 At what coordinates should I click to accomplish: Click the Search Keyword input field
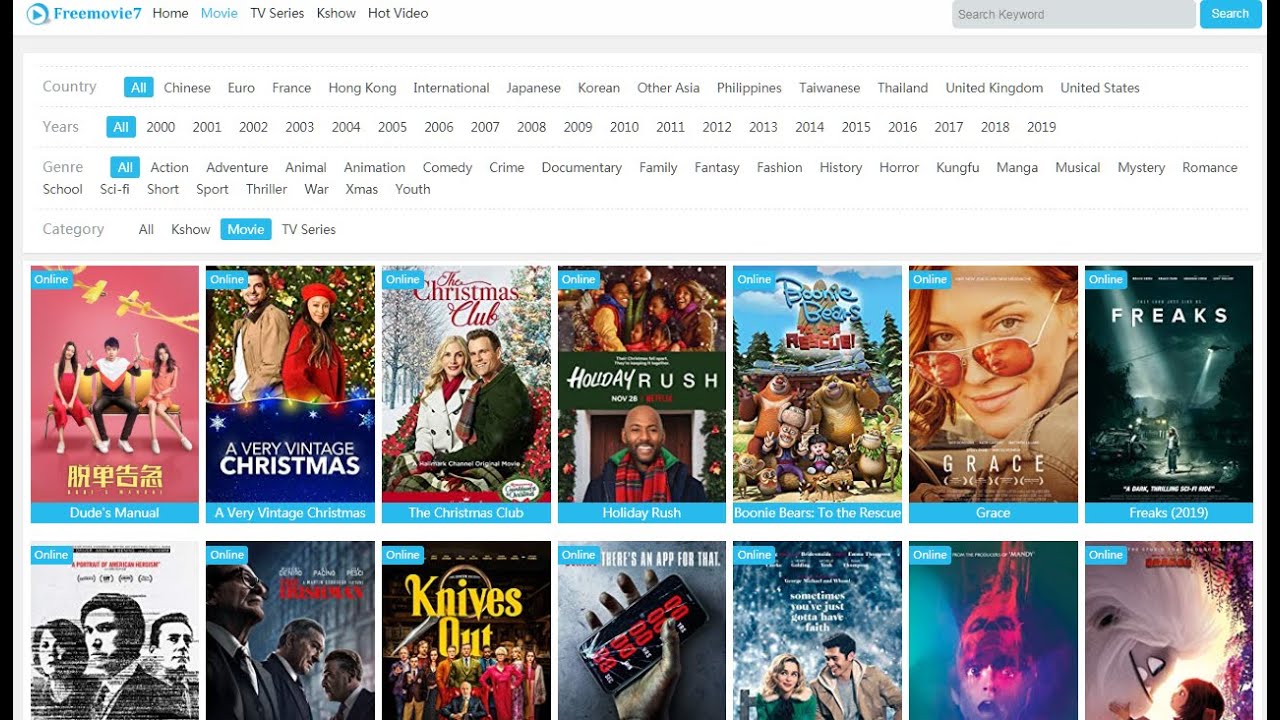[x=1073, y=14]
